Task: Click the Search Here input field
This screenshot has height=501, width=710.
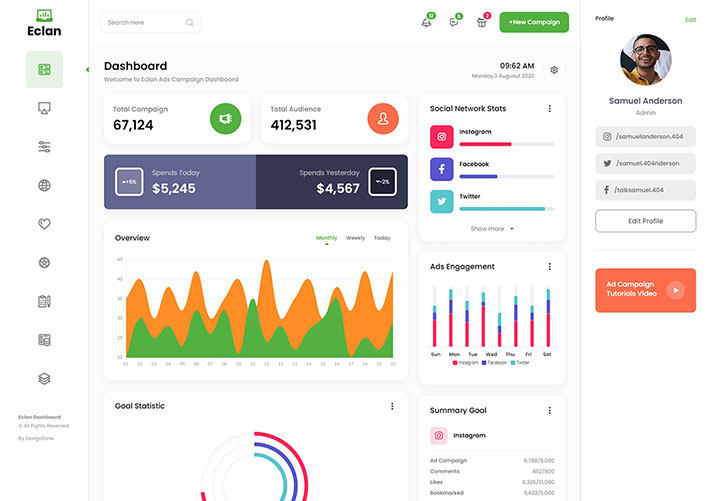Action: coord(145,22)
